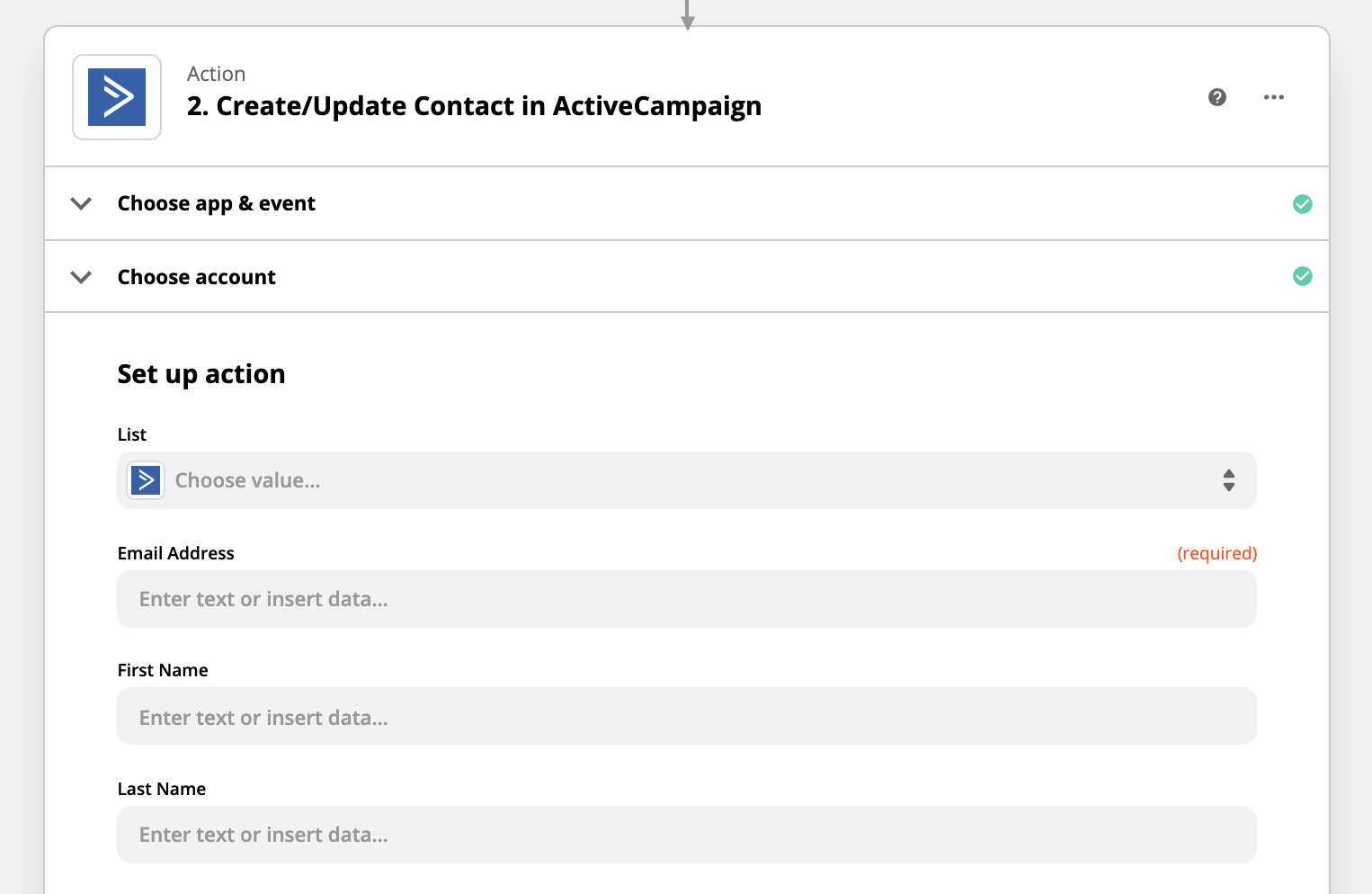This screenshot has height=894, width=1372.
Task: Click the Choose account section title
Action: [x=197, y=277]
